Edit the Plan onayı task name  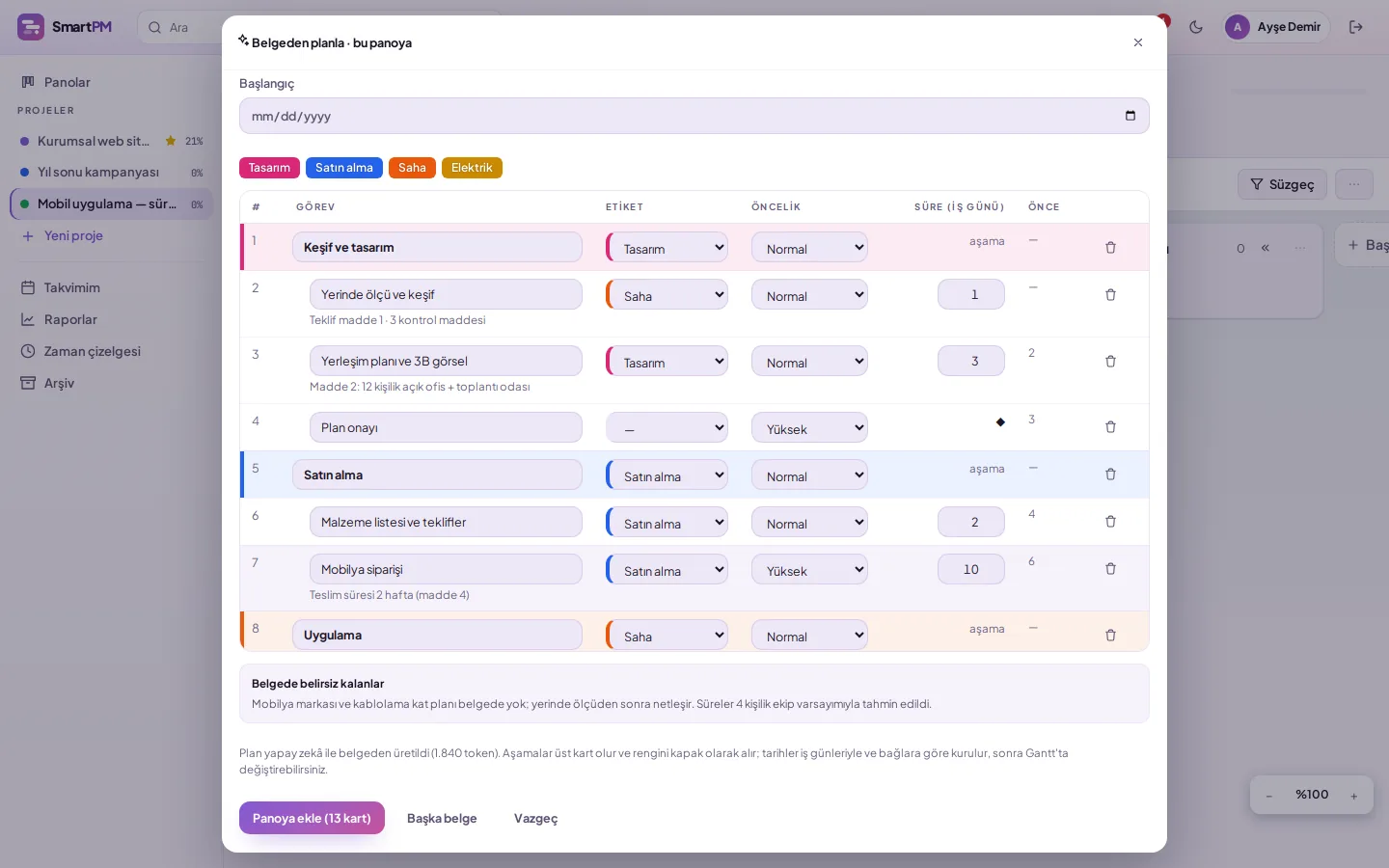click(x=446, y=427)
